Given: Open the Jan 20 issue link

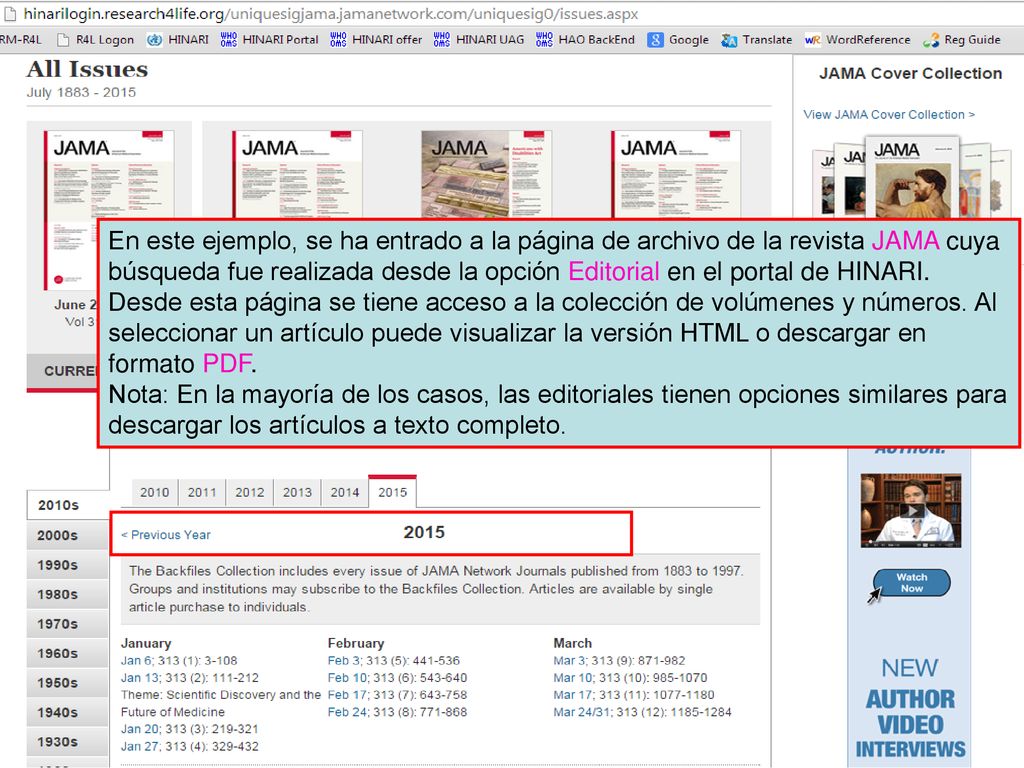Looking at the screenshot, I should pyautogui.click(x=140, y=729).
